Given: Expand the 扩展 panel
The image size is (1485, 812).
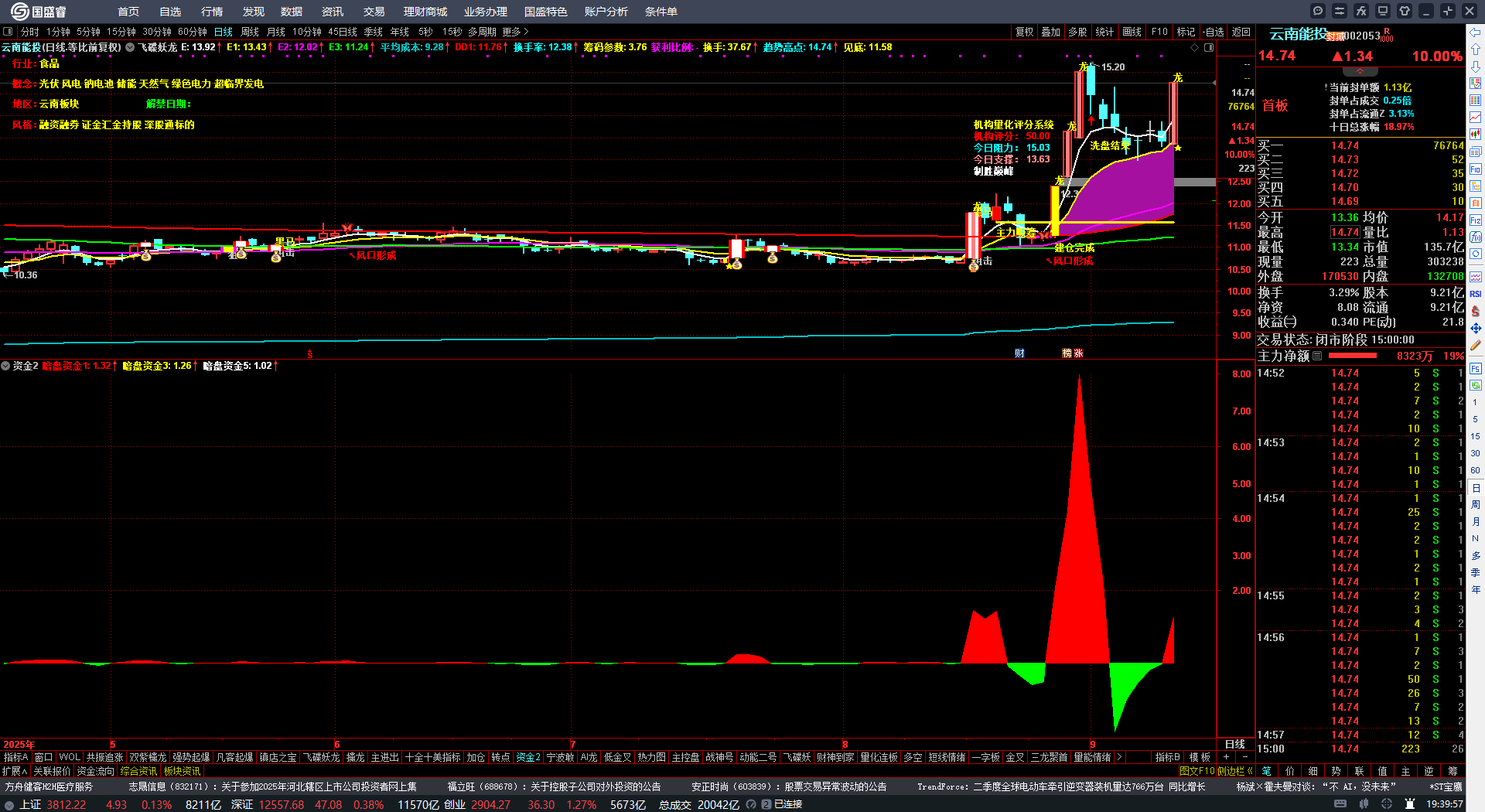Looking at the screenshot, I should point(15,771).
